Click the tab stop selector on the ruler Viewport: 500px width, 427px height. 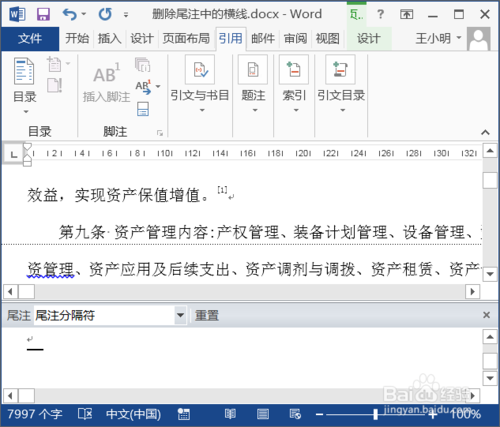point(14,154)
